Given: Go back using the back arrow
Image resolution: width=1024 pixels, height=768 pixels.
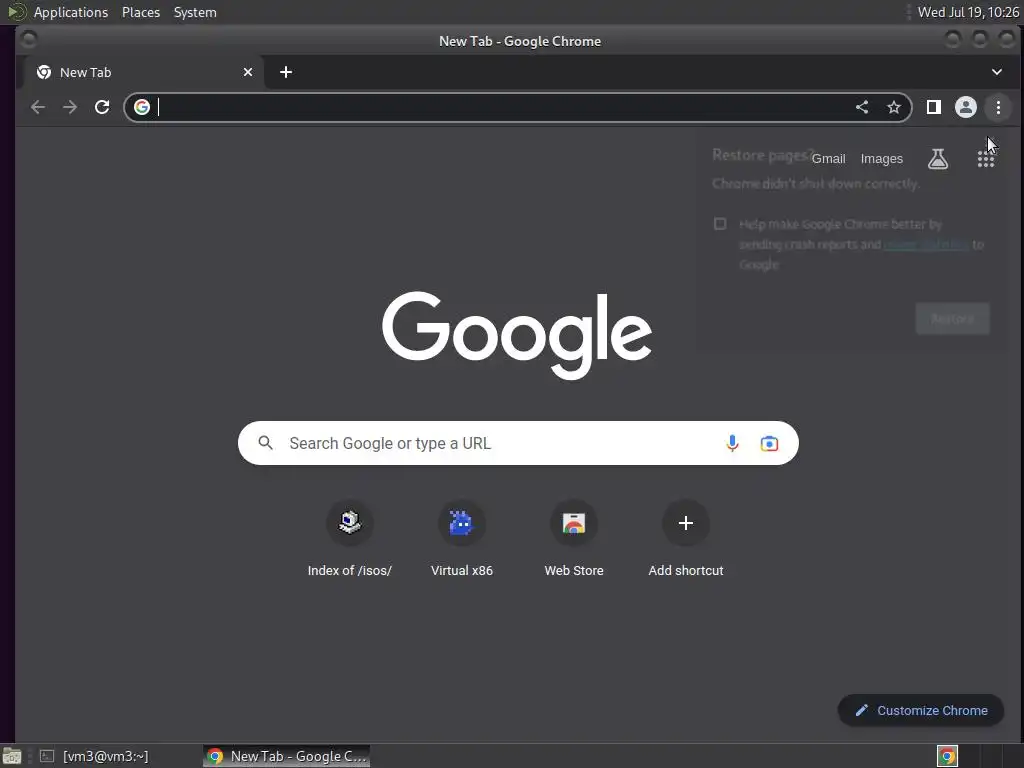Looking at the screenshot, I should [x=38, y=107].
